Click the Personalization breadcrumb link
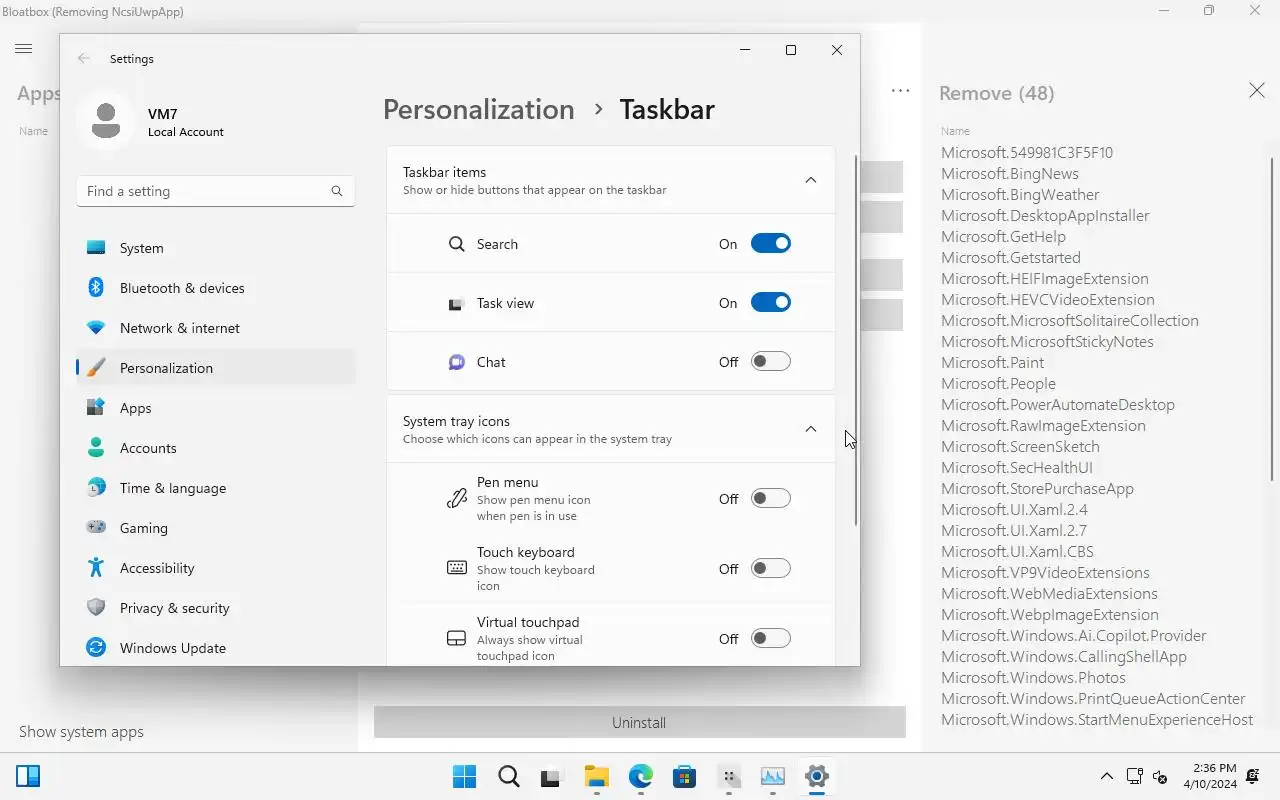Screen dimensions: 1280x800 pos(479,109)
